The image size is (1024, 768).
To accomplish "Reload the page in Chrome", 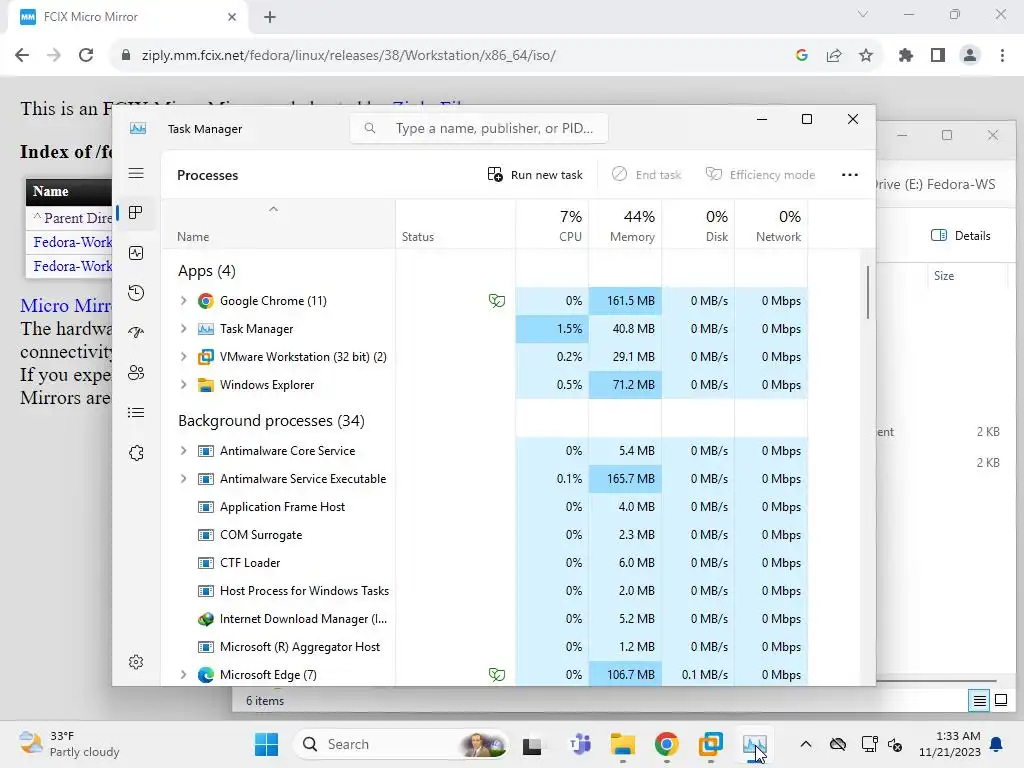I will pos(86,56).
